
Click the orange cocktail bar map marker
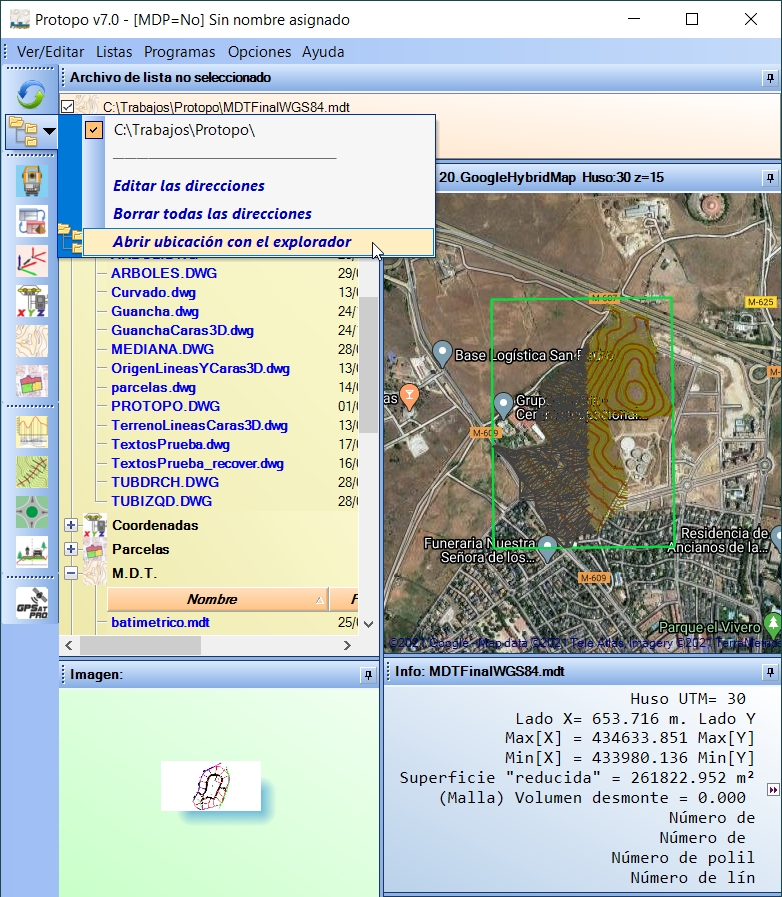tap(409, 396)
